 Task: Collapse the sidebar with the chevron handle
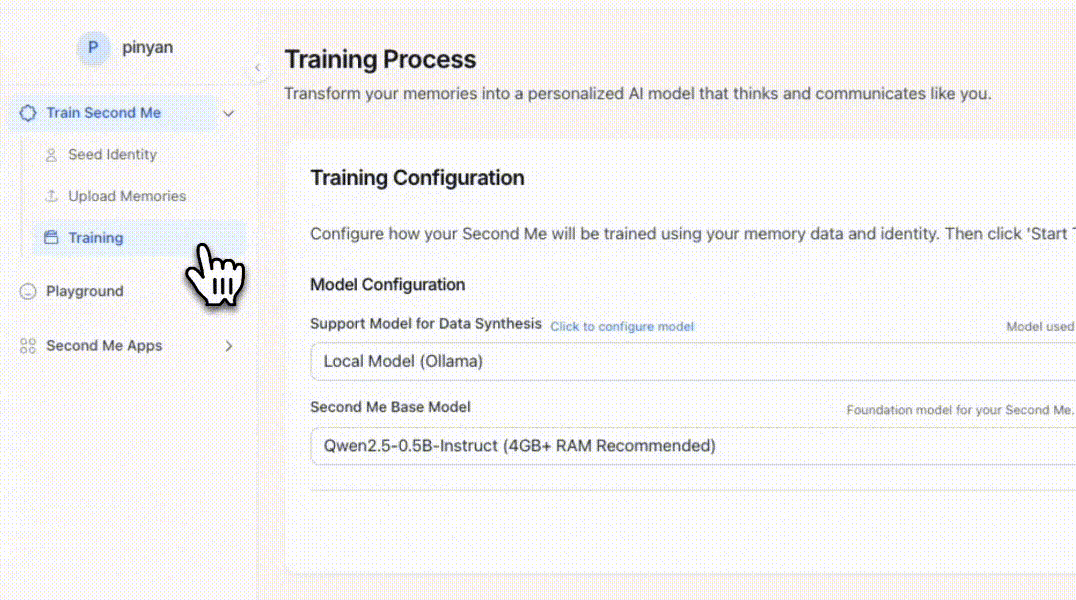click(257, 67)
